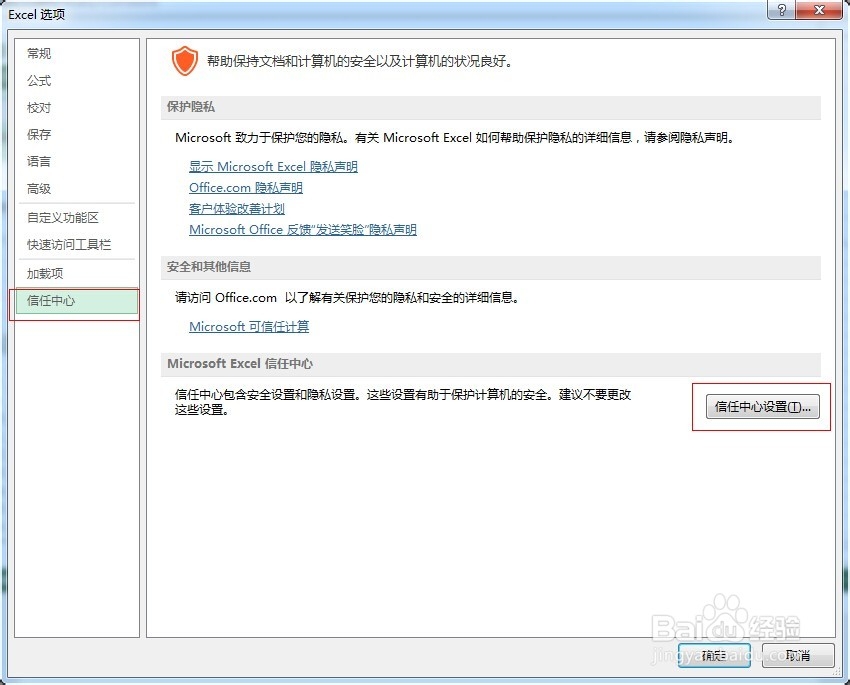Select 信任中心 in the sidebar
This screenshot has width=850, height=685.
tap(76, 301)
